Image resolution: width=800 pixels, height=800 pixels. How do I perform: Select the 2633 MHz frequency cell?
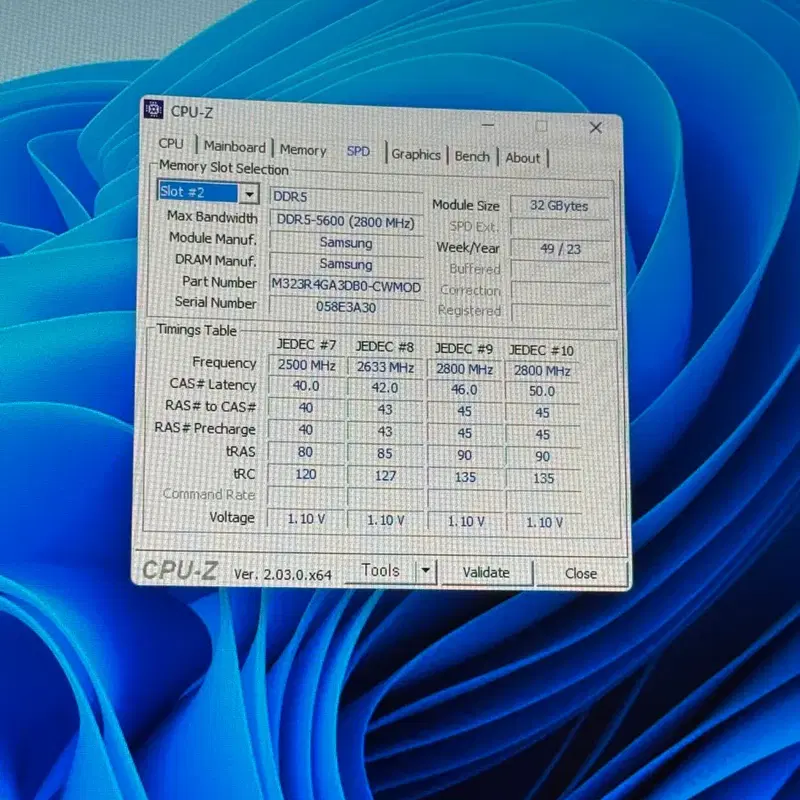coord(385,367)
